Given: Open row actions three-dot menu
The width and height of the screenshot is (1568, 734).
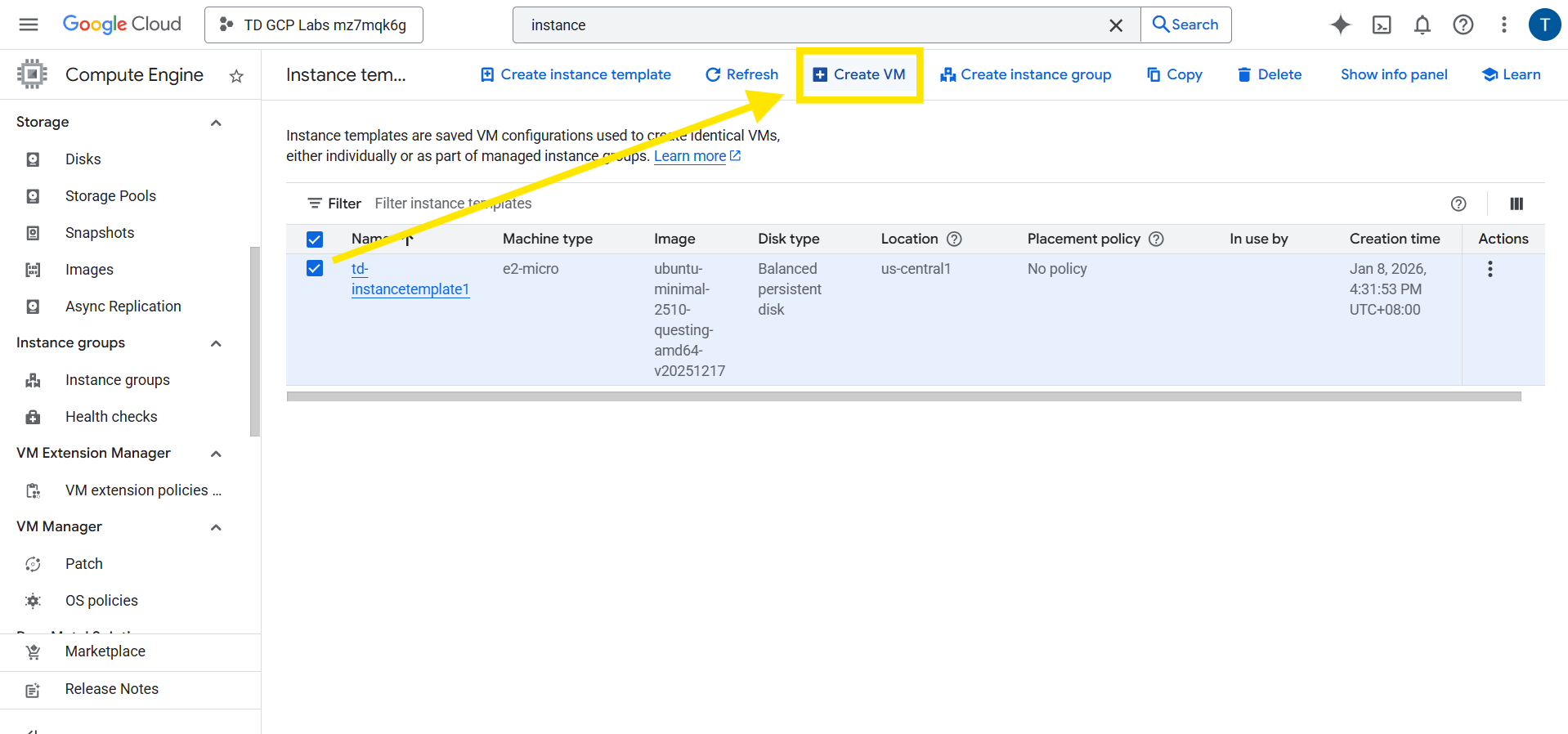Looking at the screenshot, I should click(x=1490, y=269).
